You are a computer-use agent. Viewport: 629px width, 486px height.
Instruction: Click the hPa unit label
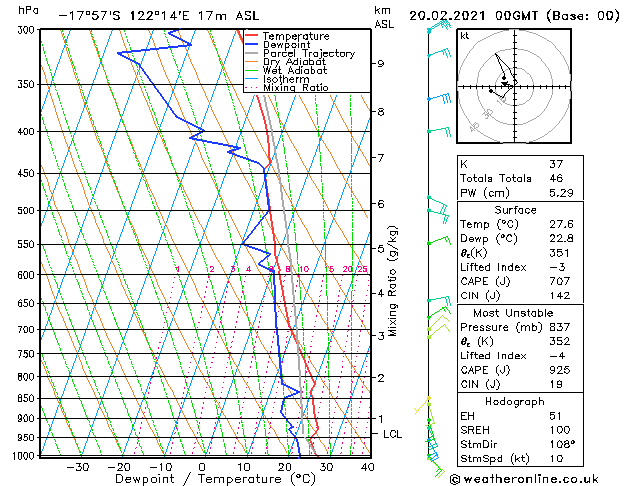(28, 10)
